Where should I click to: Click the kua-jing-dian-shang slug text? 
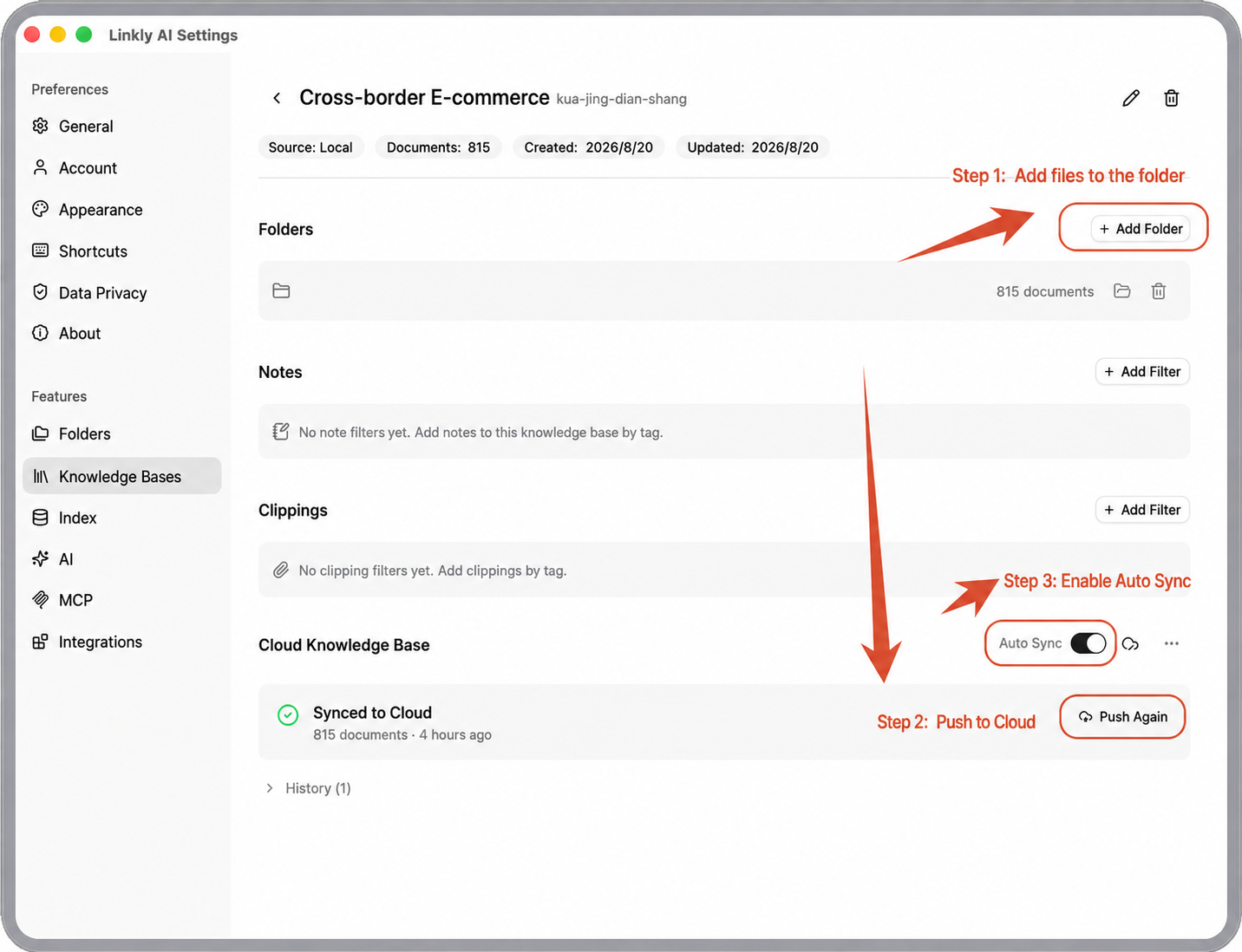point(621,100)
